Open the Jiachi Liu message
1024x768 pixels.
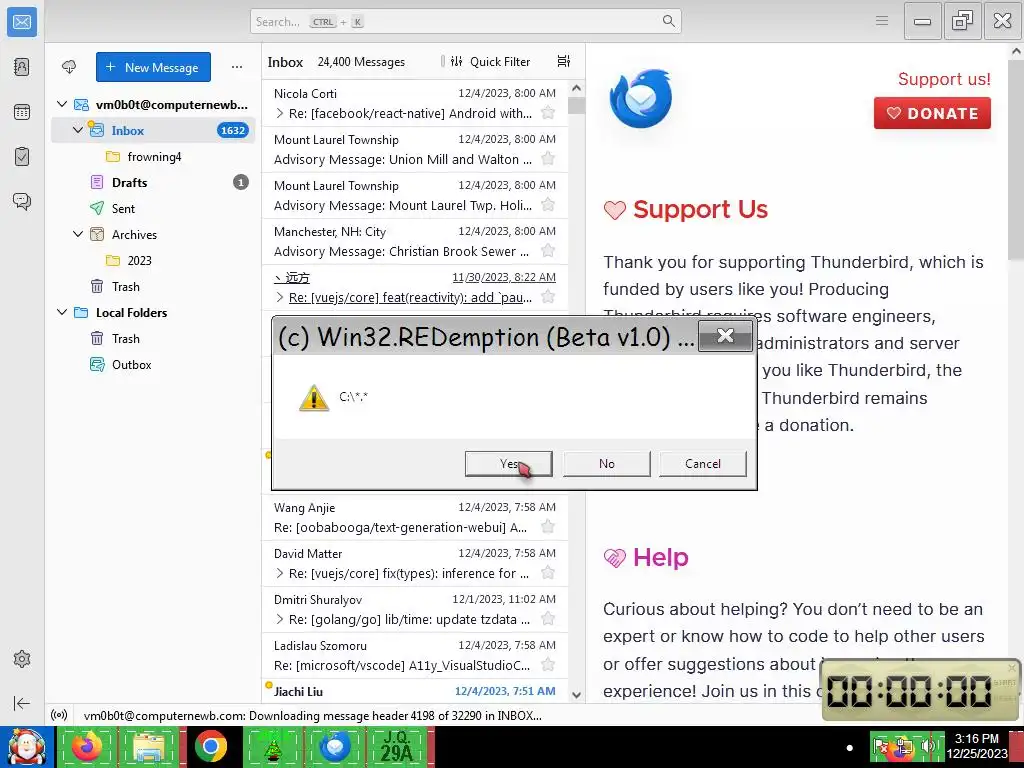tap(415, 691)
